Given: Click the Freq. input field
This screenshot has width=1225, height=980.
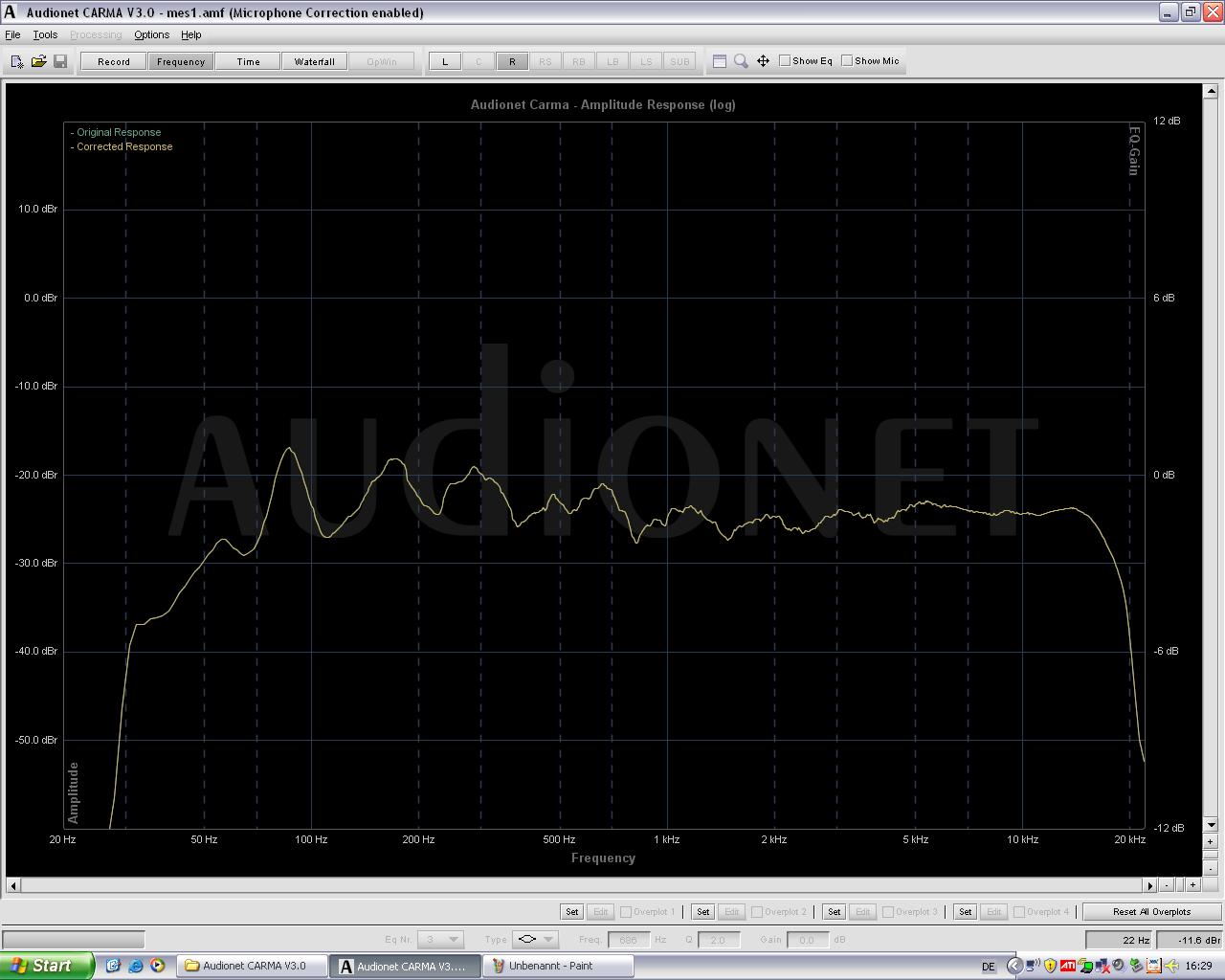Looking at the screenshot, I should (x=629, y=940).
